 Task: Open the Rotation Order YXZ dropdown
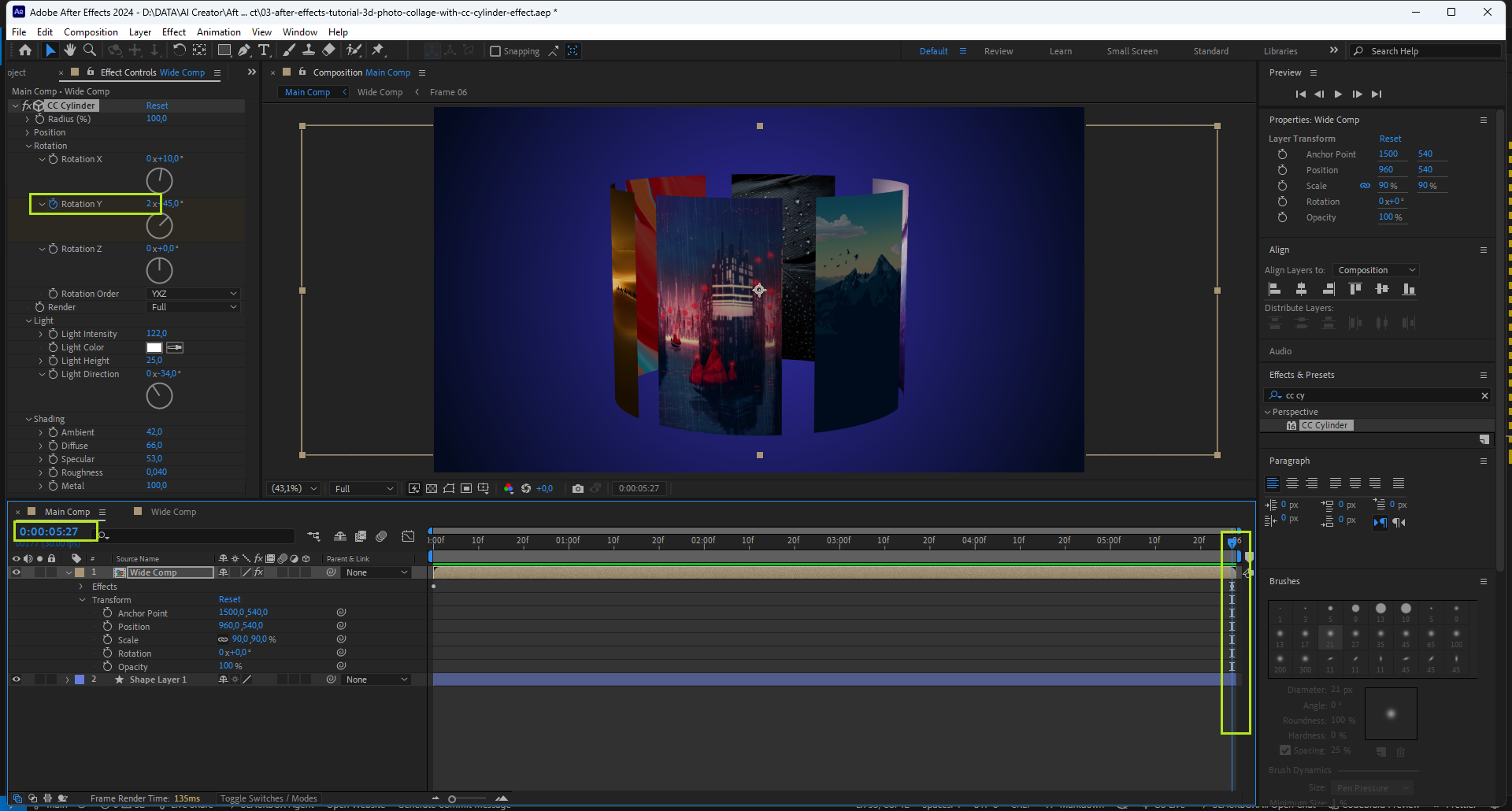tap(193, 294)
